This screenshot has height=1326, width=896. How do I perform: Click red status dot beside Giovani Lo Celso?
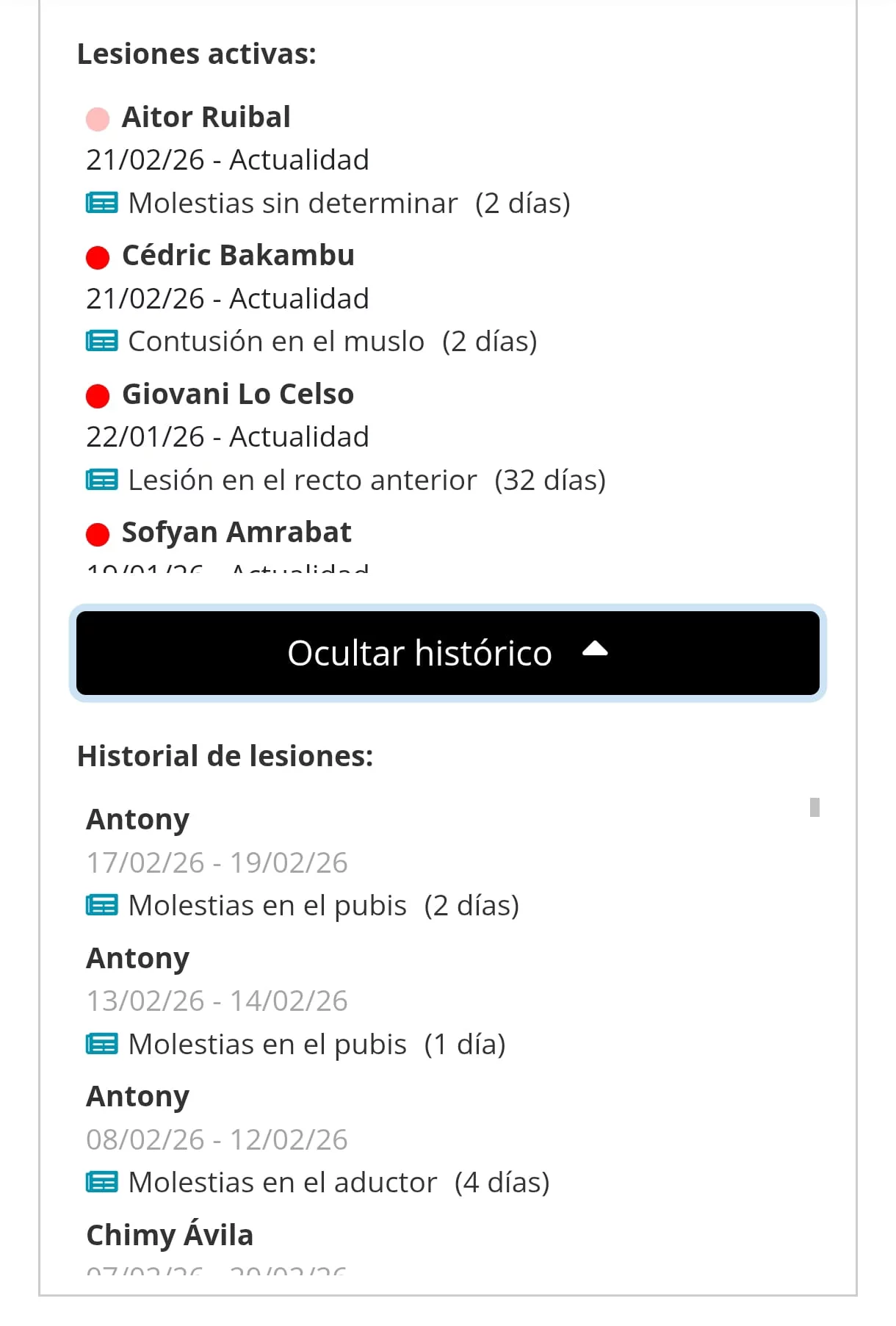pos(98,396)
